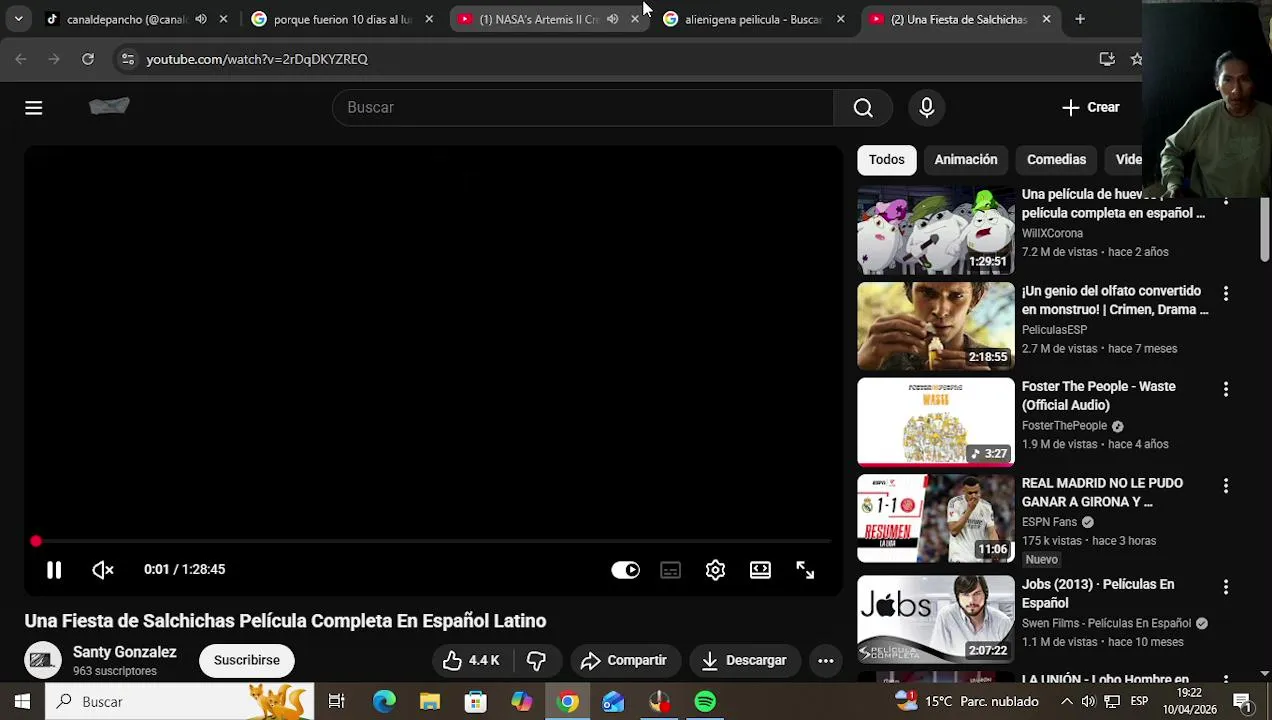This screenshot has width=1272, height=720.
Task: Focus the YouTube Buscar search field
Action: tap(583, 107)
